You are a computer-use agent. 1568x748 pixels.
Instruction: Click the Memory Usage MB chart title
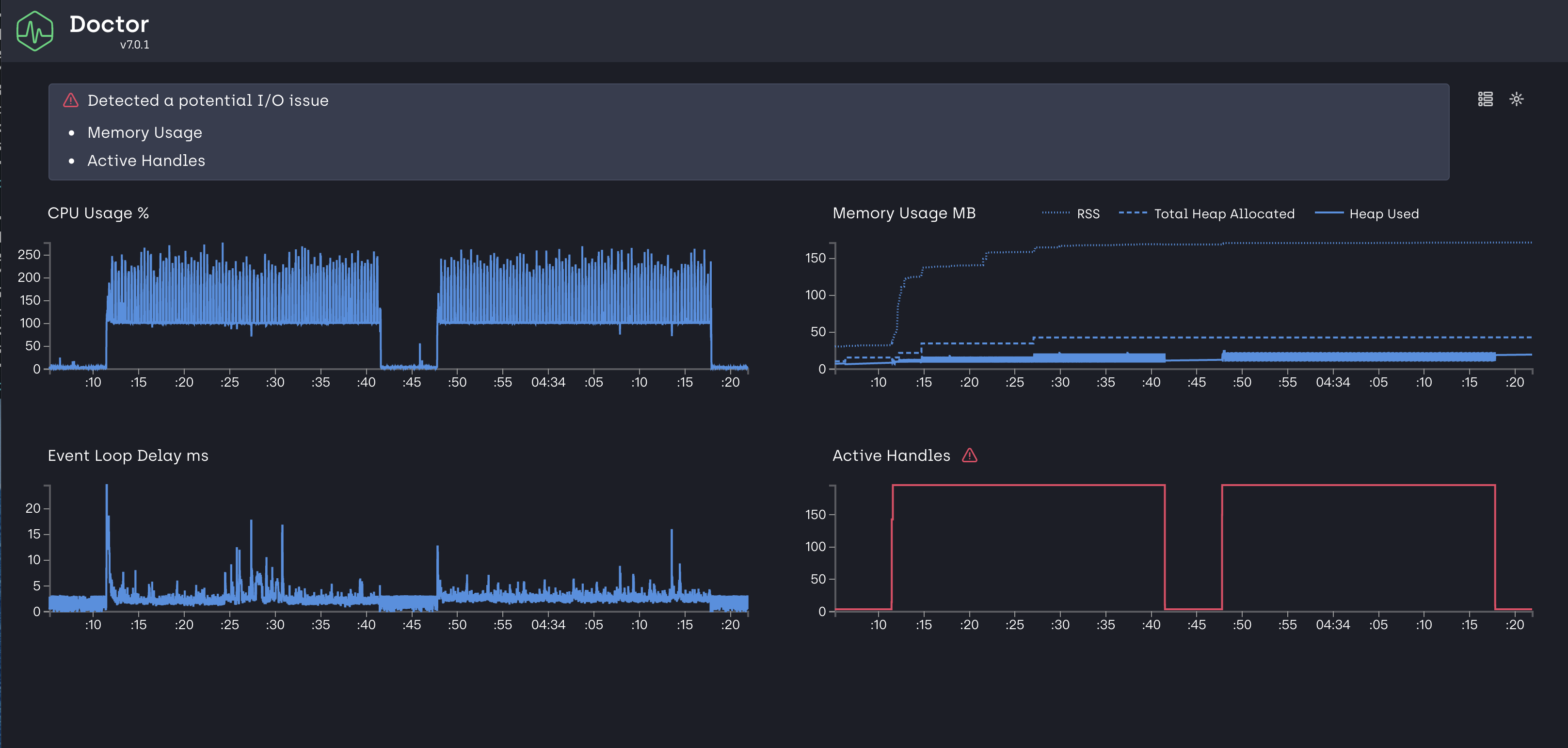(904, 213)
